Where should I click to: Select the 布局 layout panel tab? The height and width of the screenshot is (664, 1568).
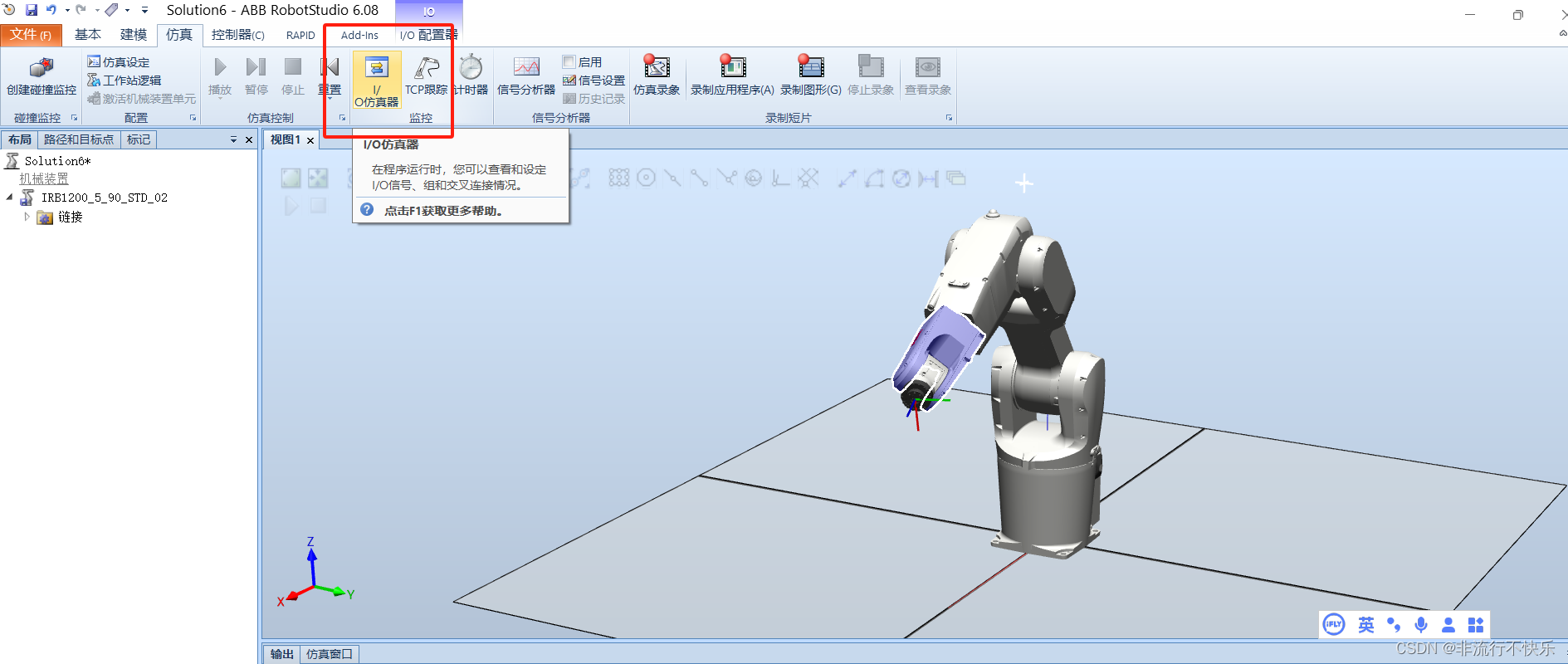coord(20,139)
